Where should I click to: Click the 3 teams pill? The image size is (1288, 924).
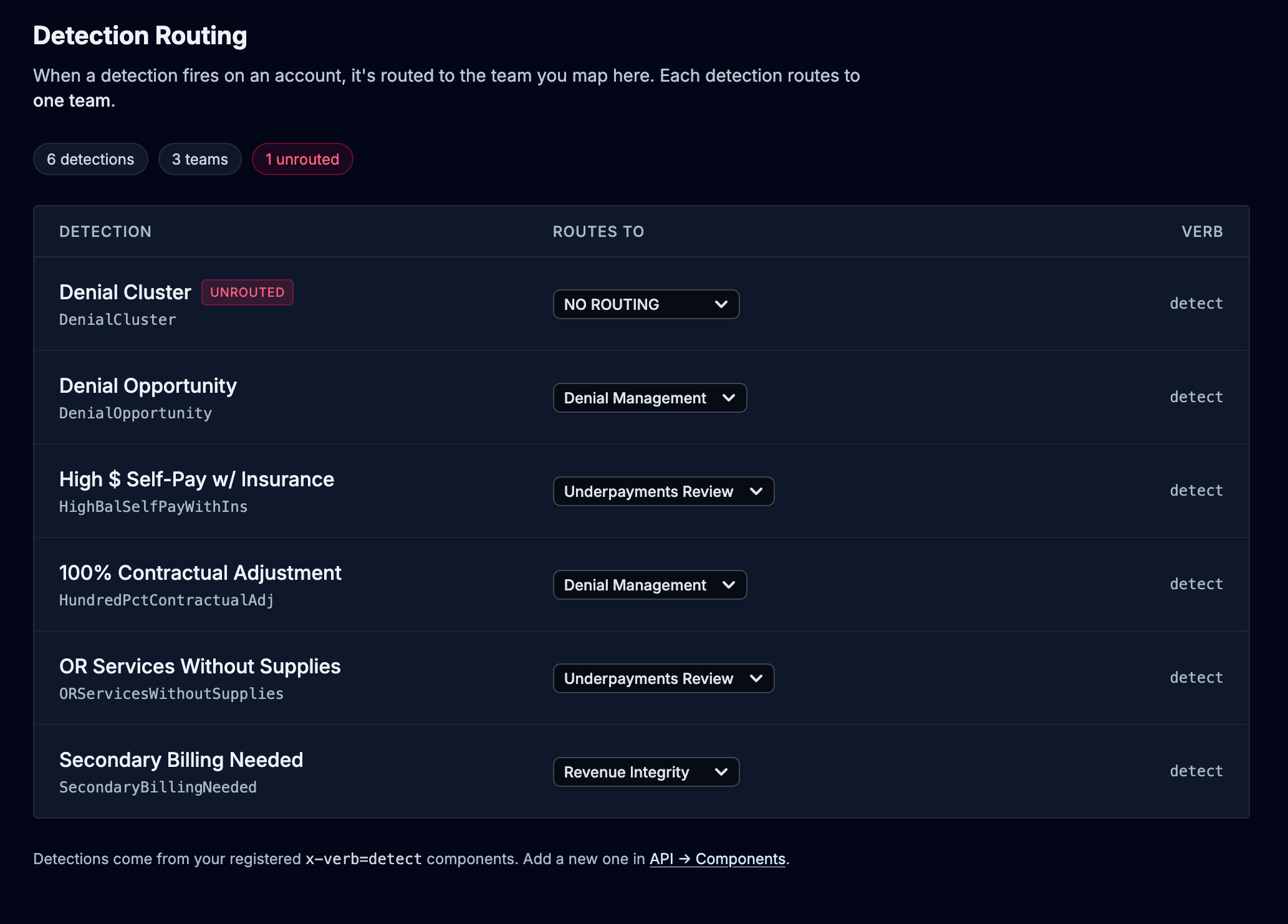pos(199,159)
